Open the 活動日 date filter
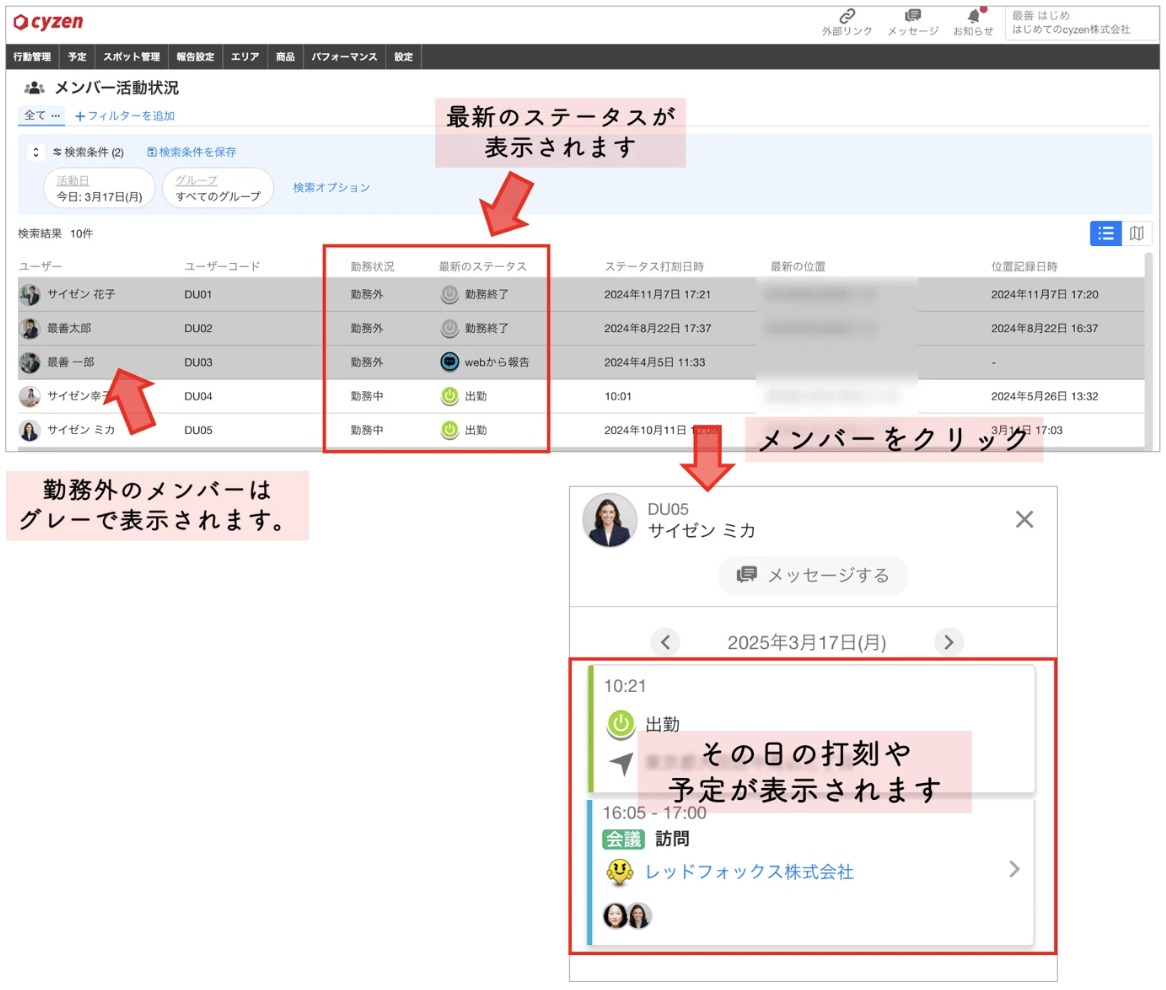 (x=100, y=188)
